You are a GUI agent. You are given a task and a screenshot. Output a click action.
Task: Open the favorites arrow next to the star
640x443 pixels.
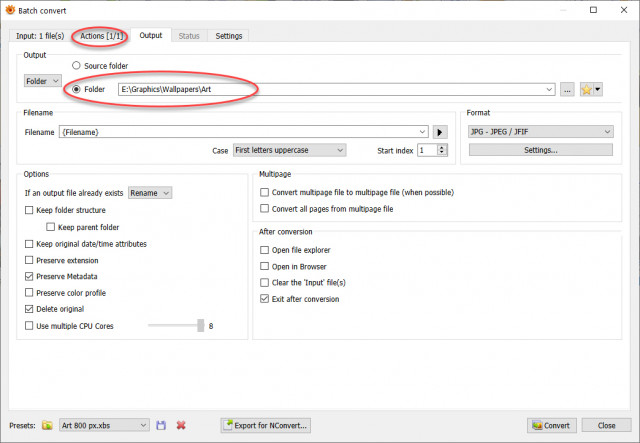click(598, 89)
